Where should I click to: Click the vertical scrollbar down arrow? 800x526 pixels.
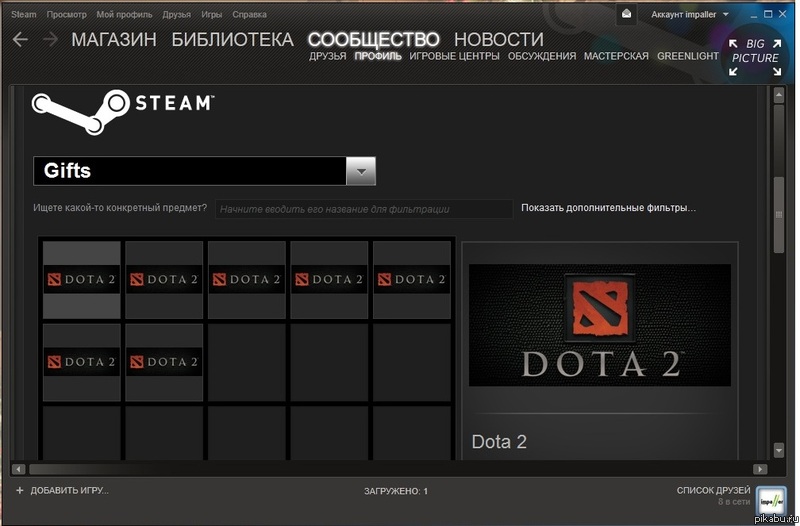pos(779,451)
